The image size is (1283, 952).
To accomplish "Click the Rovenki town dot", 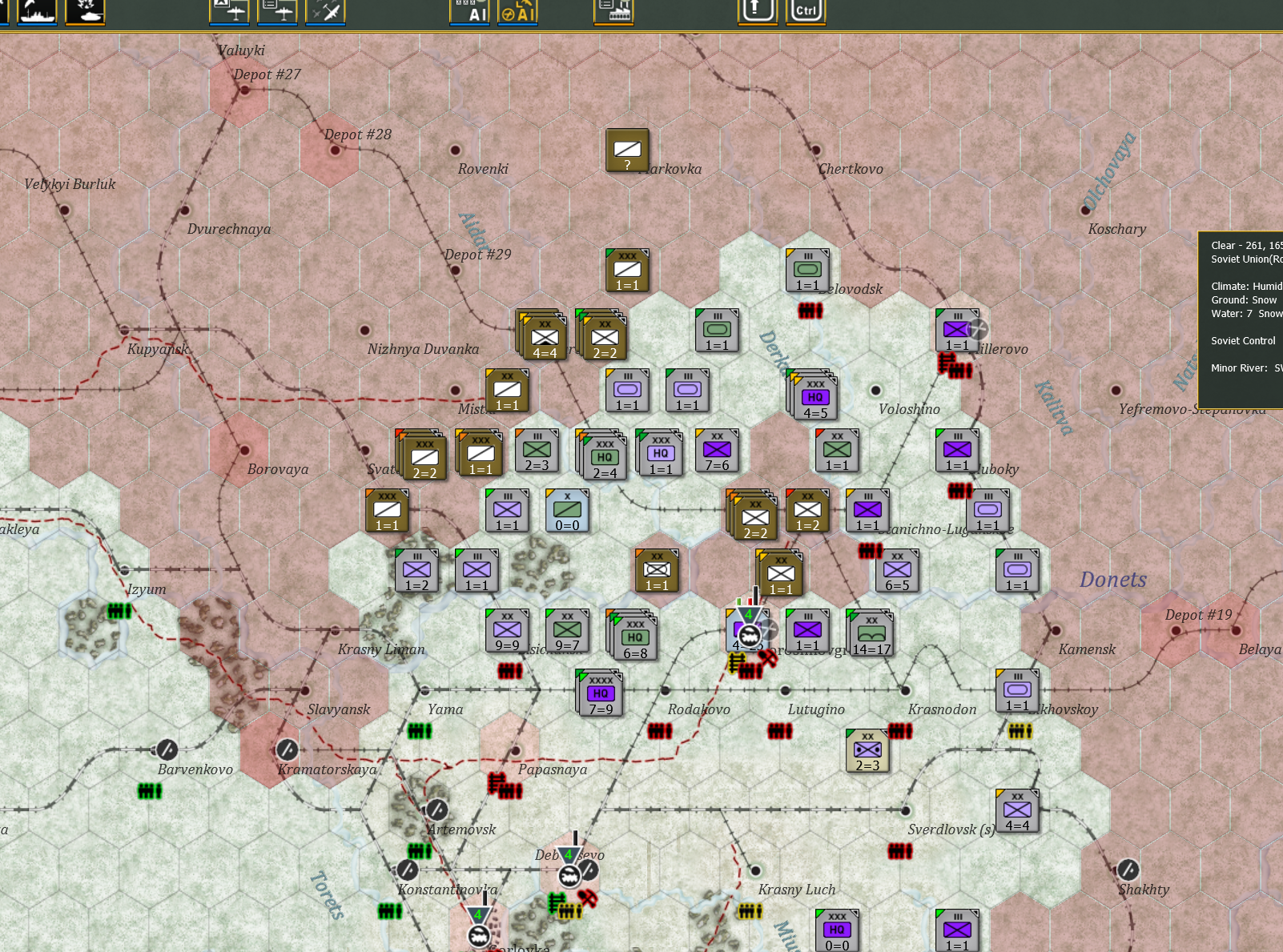I will point(455,150).
